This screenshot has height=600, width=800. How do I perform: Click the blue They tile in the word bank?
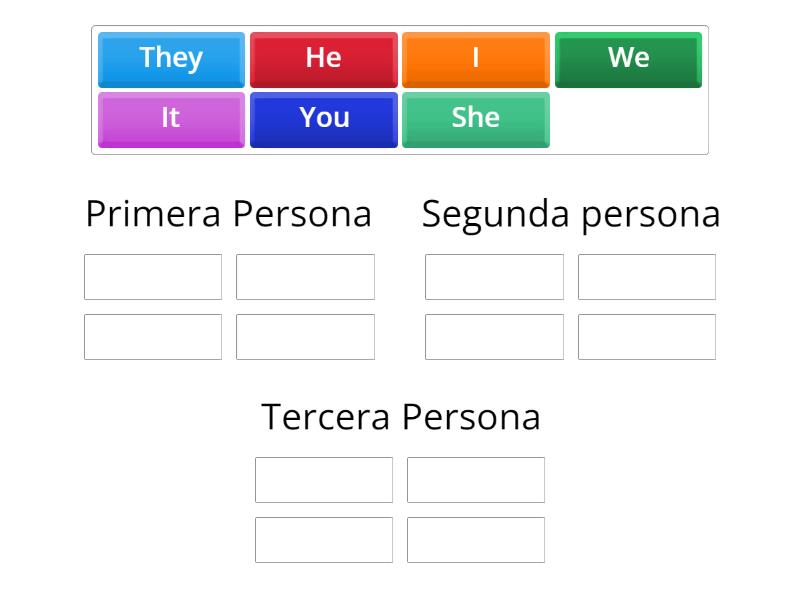(170, 60)
